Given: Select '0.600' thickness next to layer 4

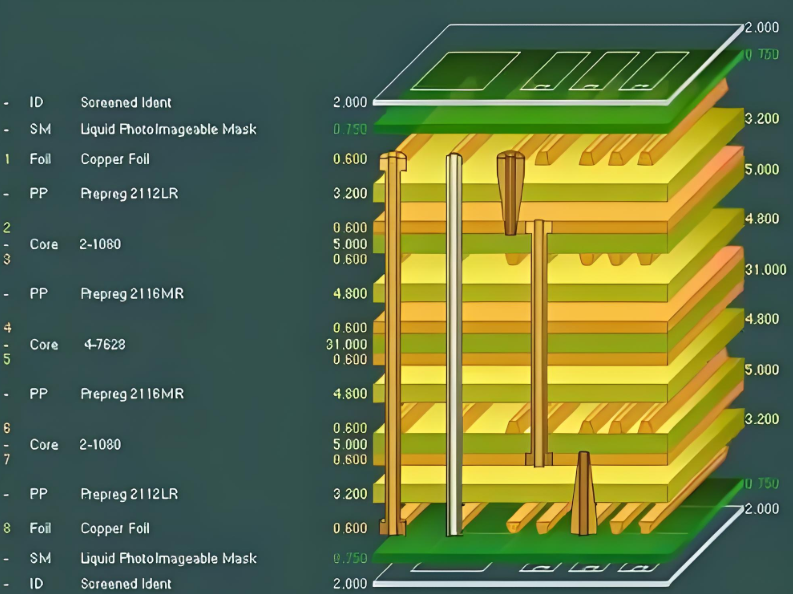Looking at the screenshot, I should (x=350, y=328).
